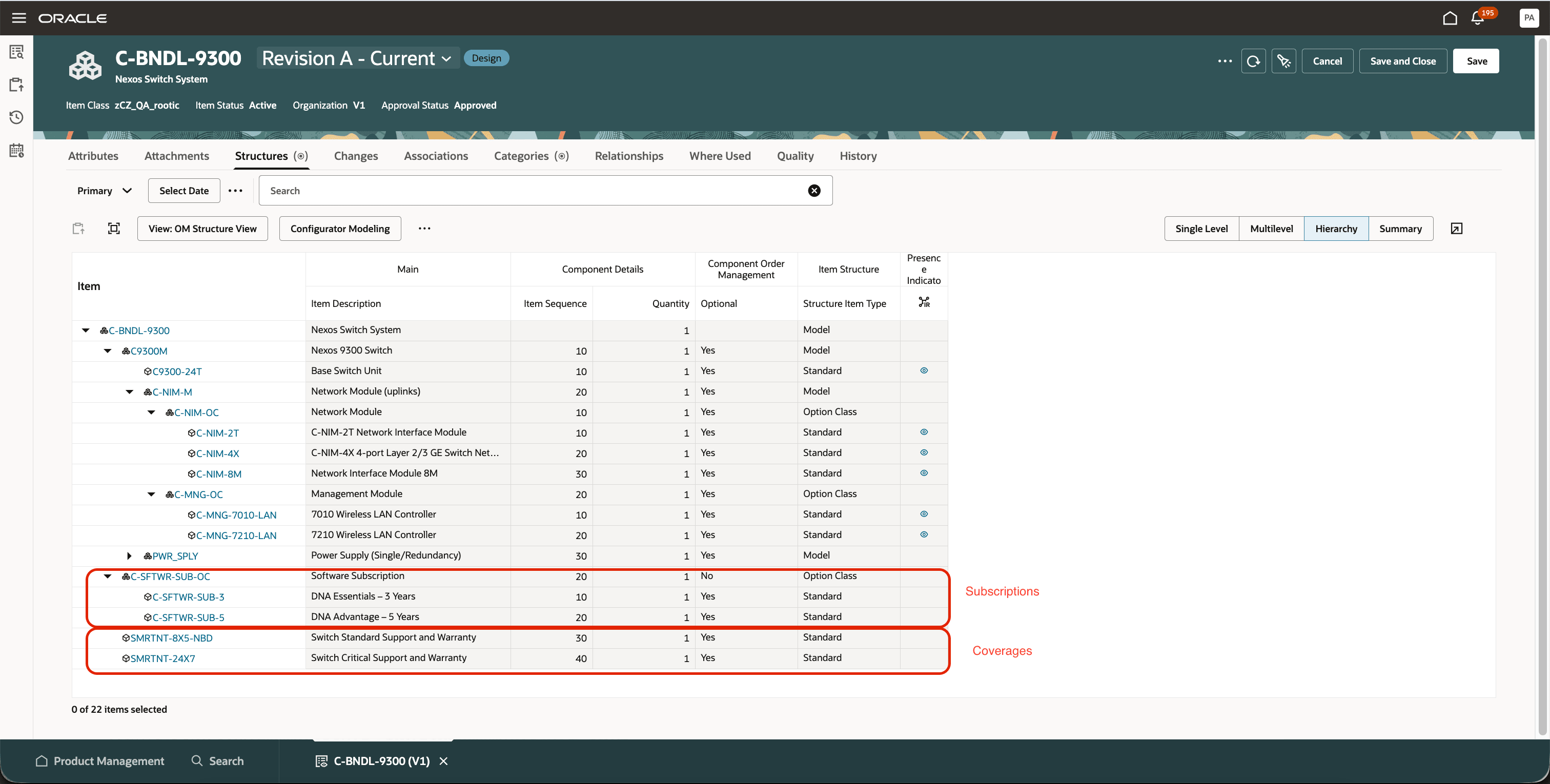This screenshot has width=1550, height=784.
Task: Open the Attachments tab
Action: [x=176, y=156]
